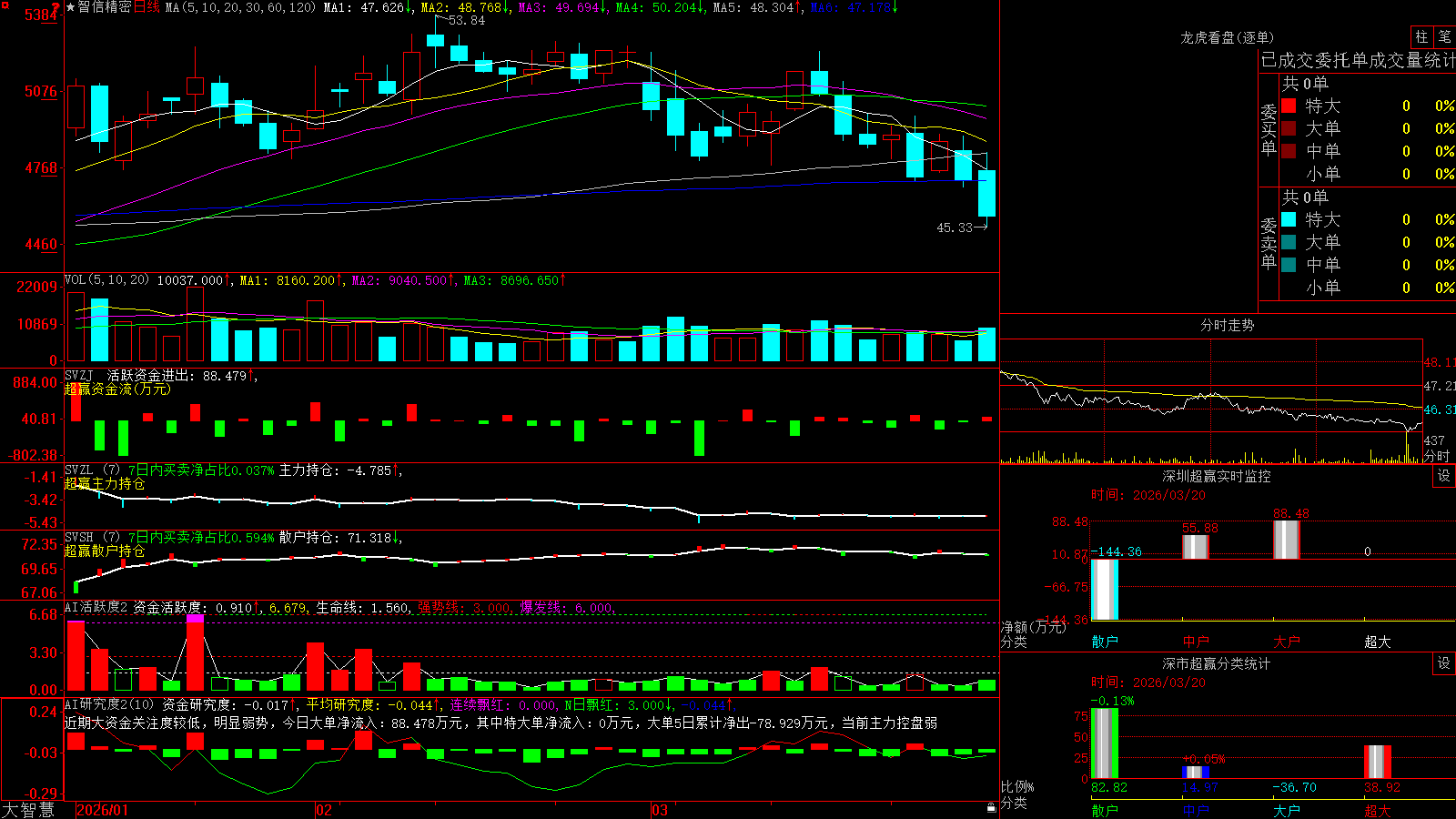The width and height of the screenshot is (1456, 819).
Task: Click the 5384 price axis label
Action: (x=41, y=15)
